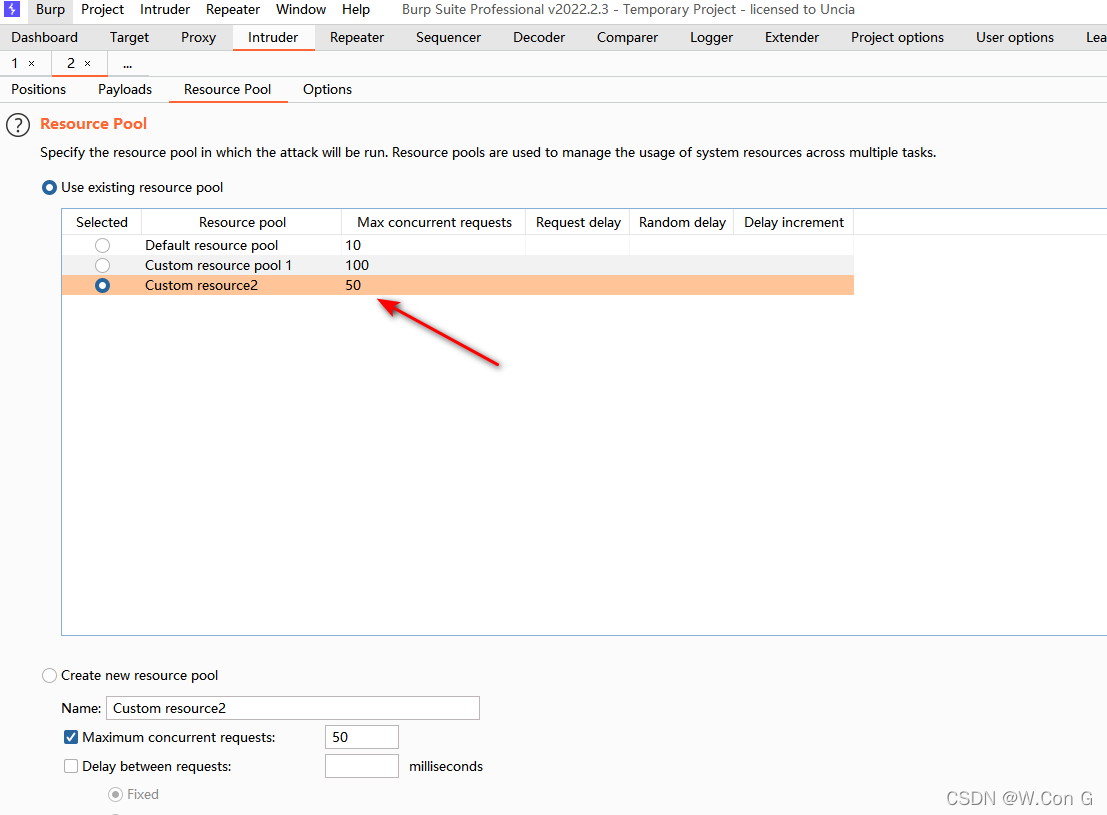Open the User options tab
The image size is (1107, 815).
click(x=1015, y=37)
